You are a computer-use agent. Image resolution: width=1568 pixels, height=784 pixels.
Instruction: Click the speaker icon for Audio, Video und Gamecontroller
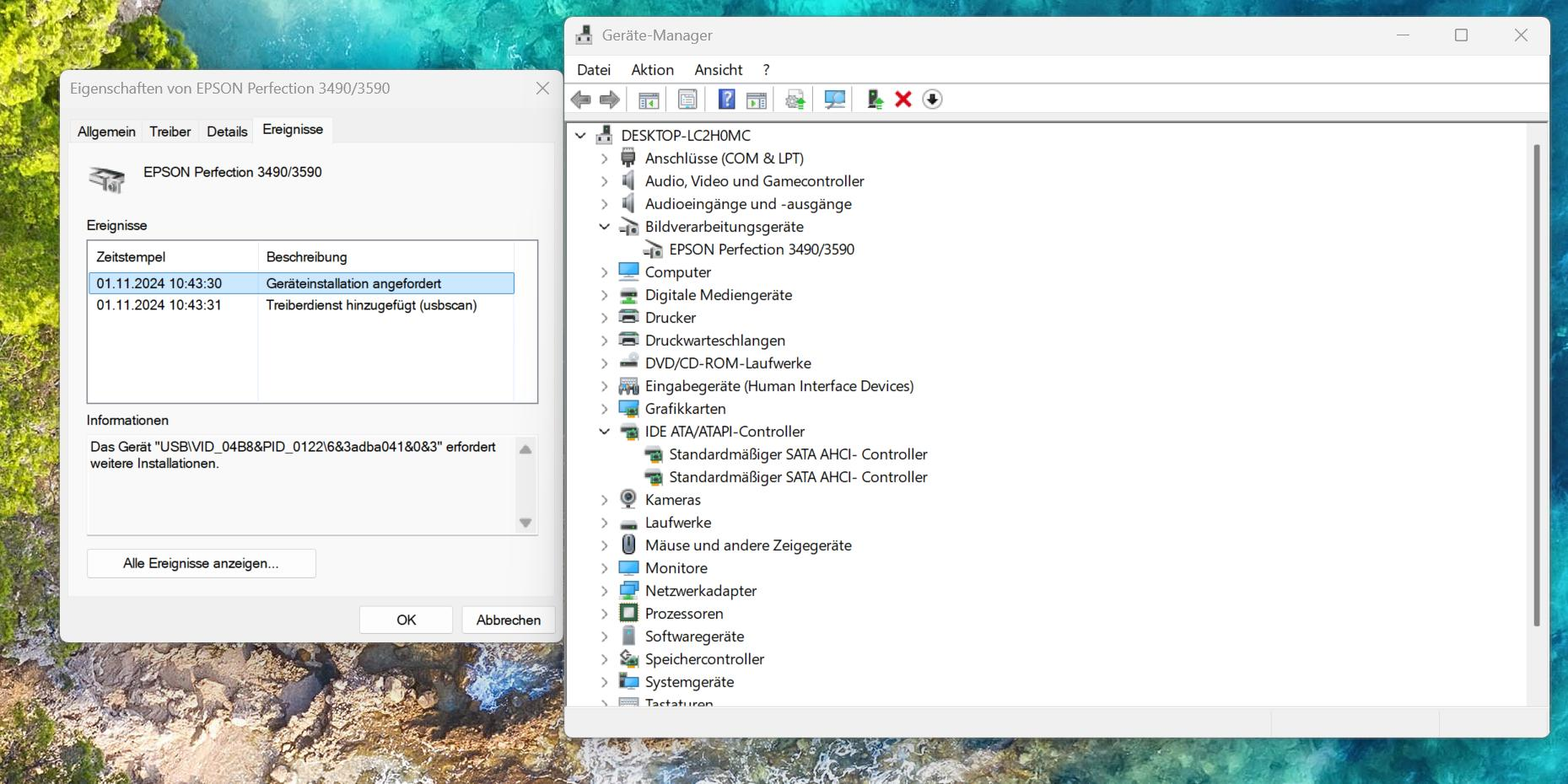coord(628,180)
